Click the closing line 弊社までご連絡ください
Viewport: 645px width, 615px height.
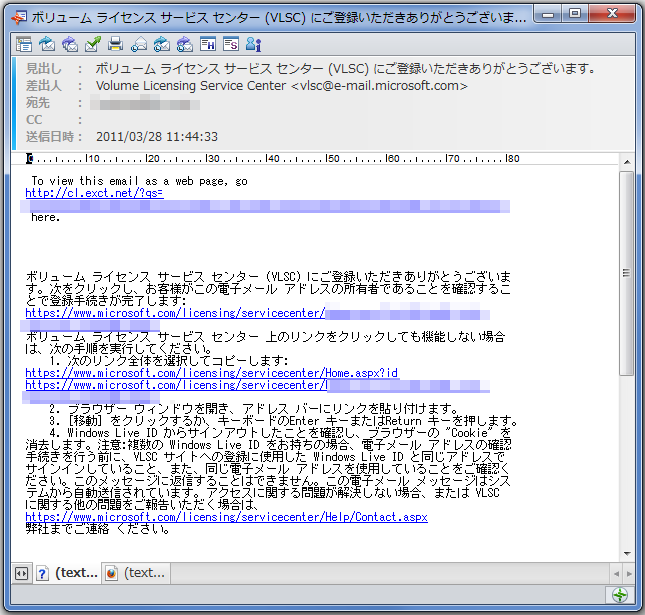click(97, 529)
